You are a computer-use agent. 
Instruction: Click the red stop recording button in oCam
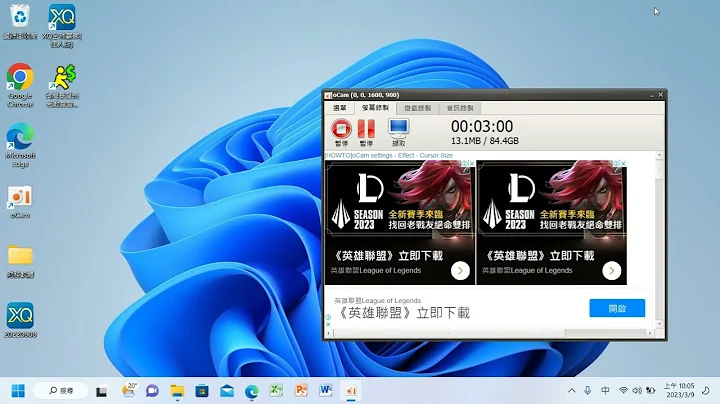pos(341,129)
